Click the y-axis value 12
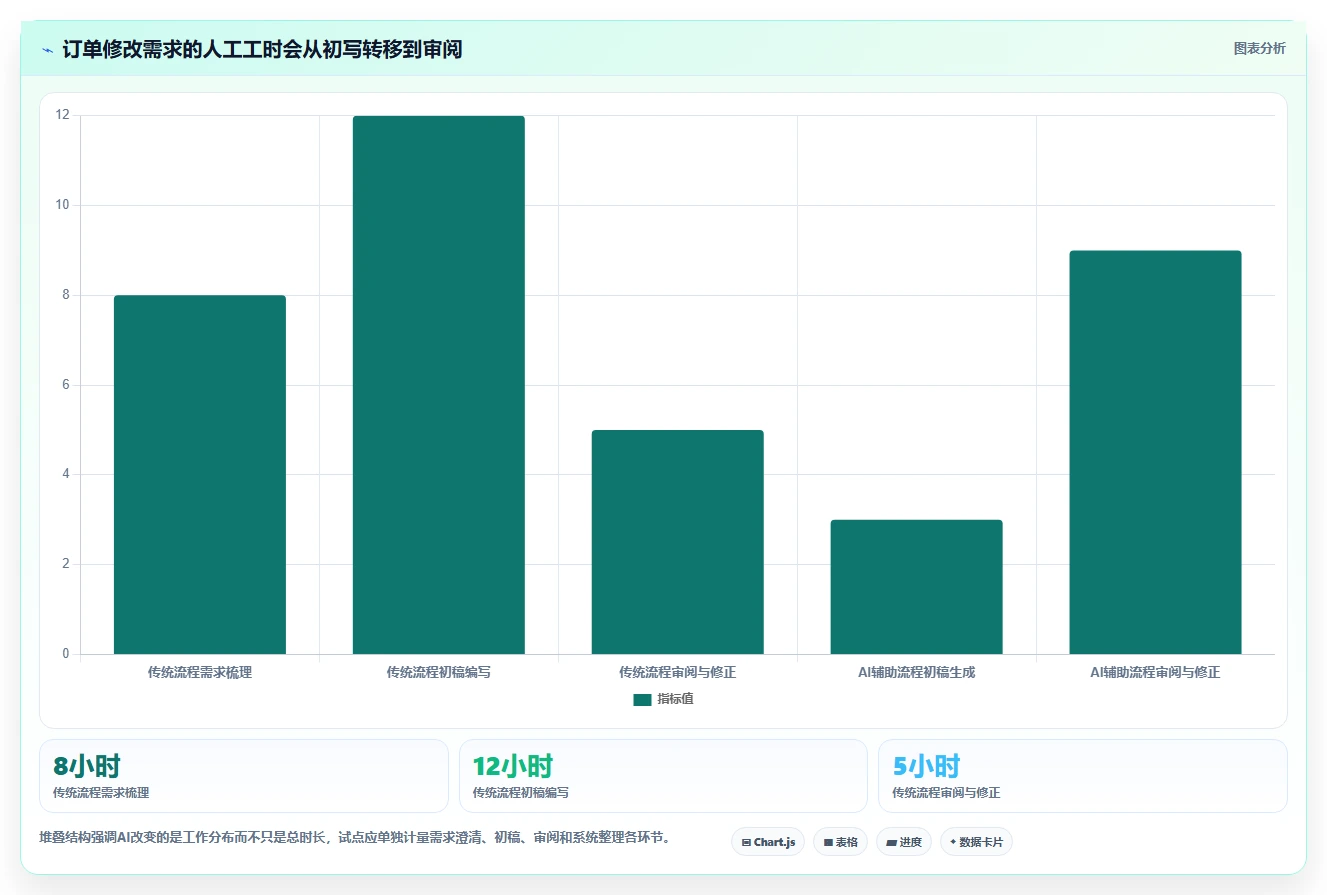1327x895 pixels. [x=63, y=115]
